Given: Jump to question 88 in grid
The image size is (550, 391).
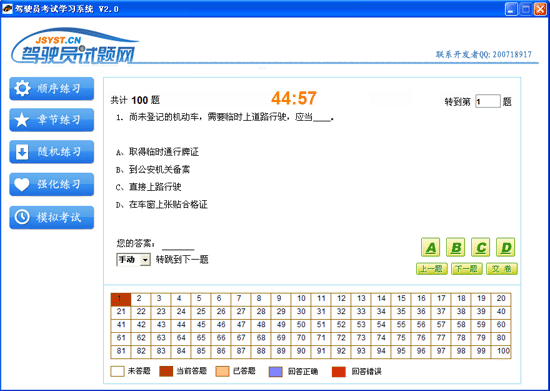Looking at the screenshot, I should [261, 352].
